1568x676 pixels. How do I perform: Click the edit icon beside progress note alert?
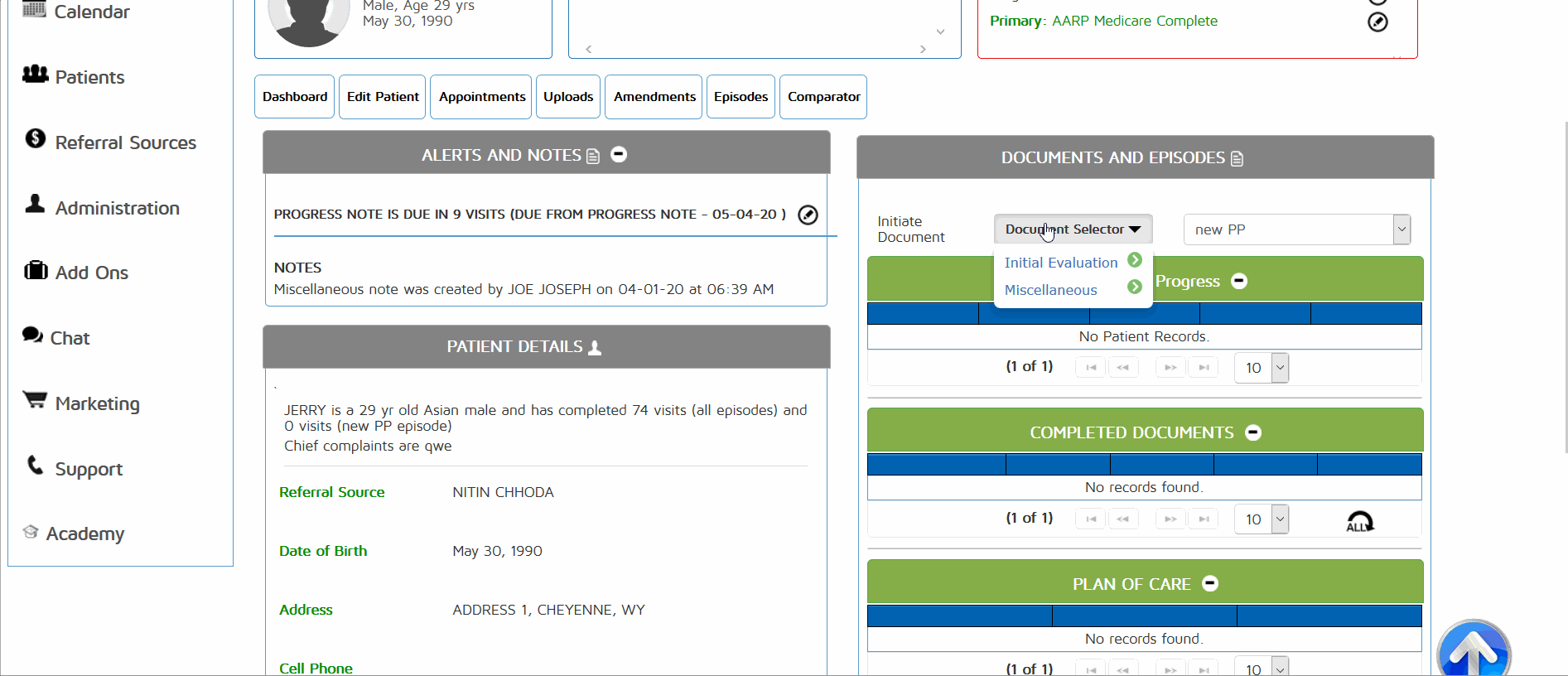(808, 215)
